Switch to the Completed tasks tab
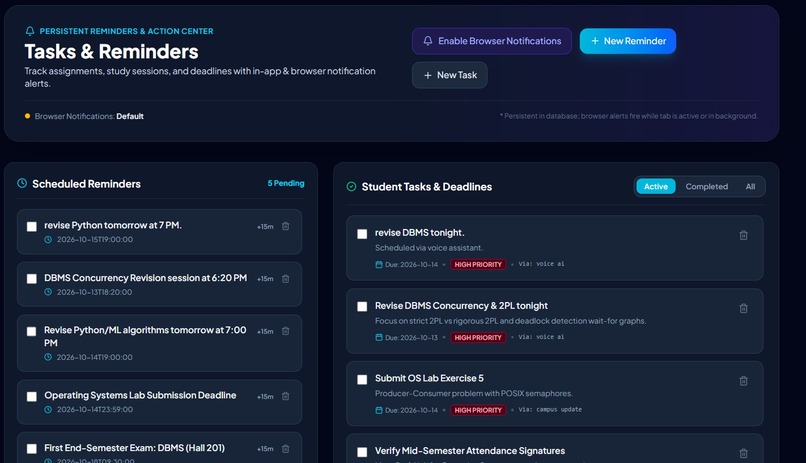The width and height of the screenshot is (806, 463). tap(706, 187)
